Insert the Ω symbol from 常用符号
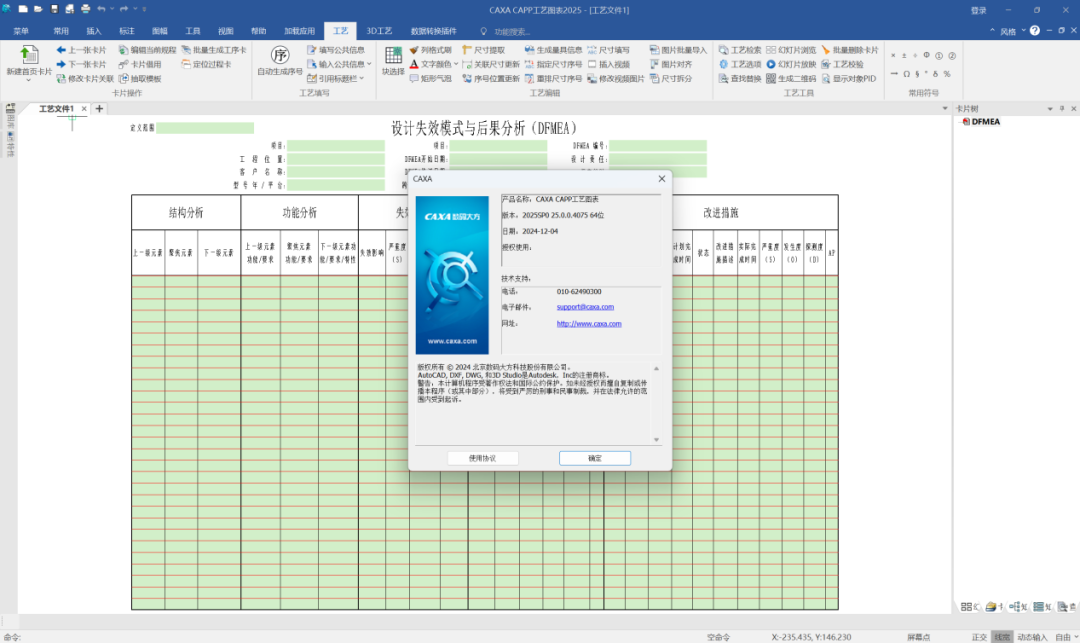The height and width of the screenshot is (643, 1080). click(x=906, y=74)
